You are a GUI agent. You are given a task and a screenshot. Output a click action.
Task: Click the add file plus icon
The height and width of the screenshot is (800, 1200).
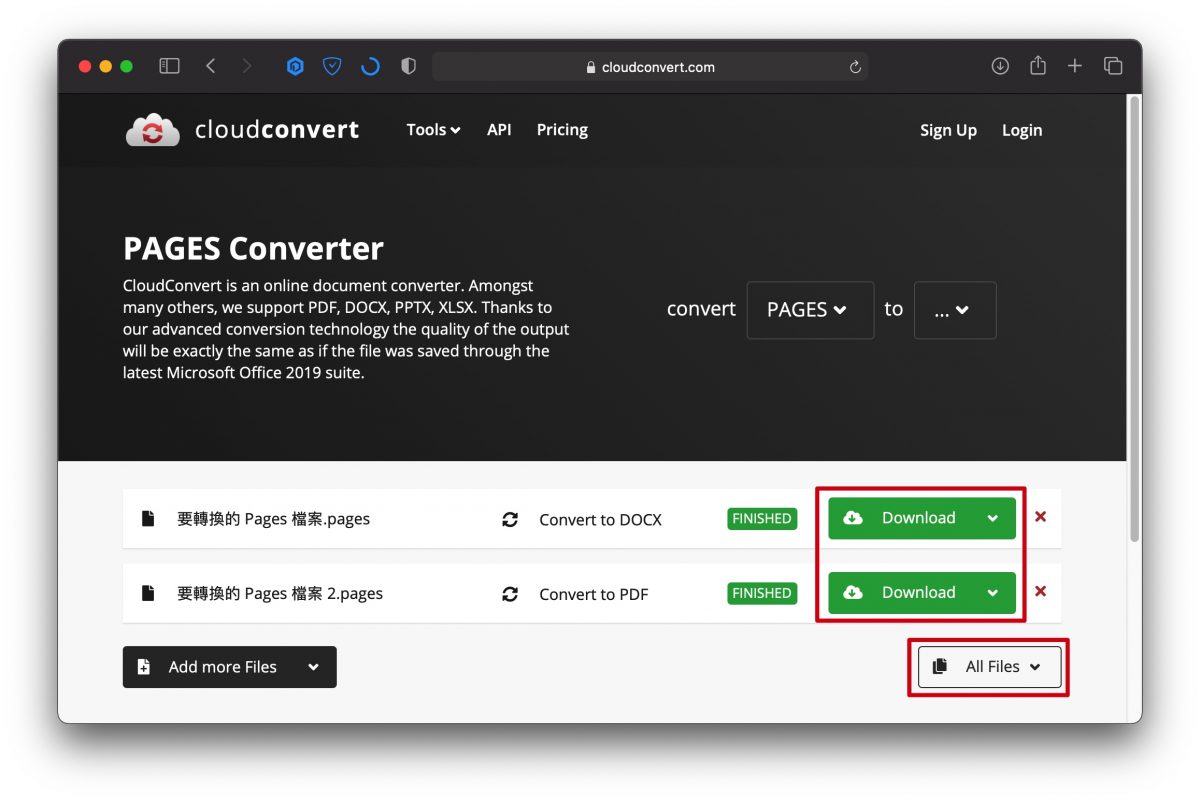point(144,667)
